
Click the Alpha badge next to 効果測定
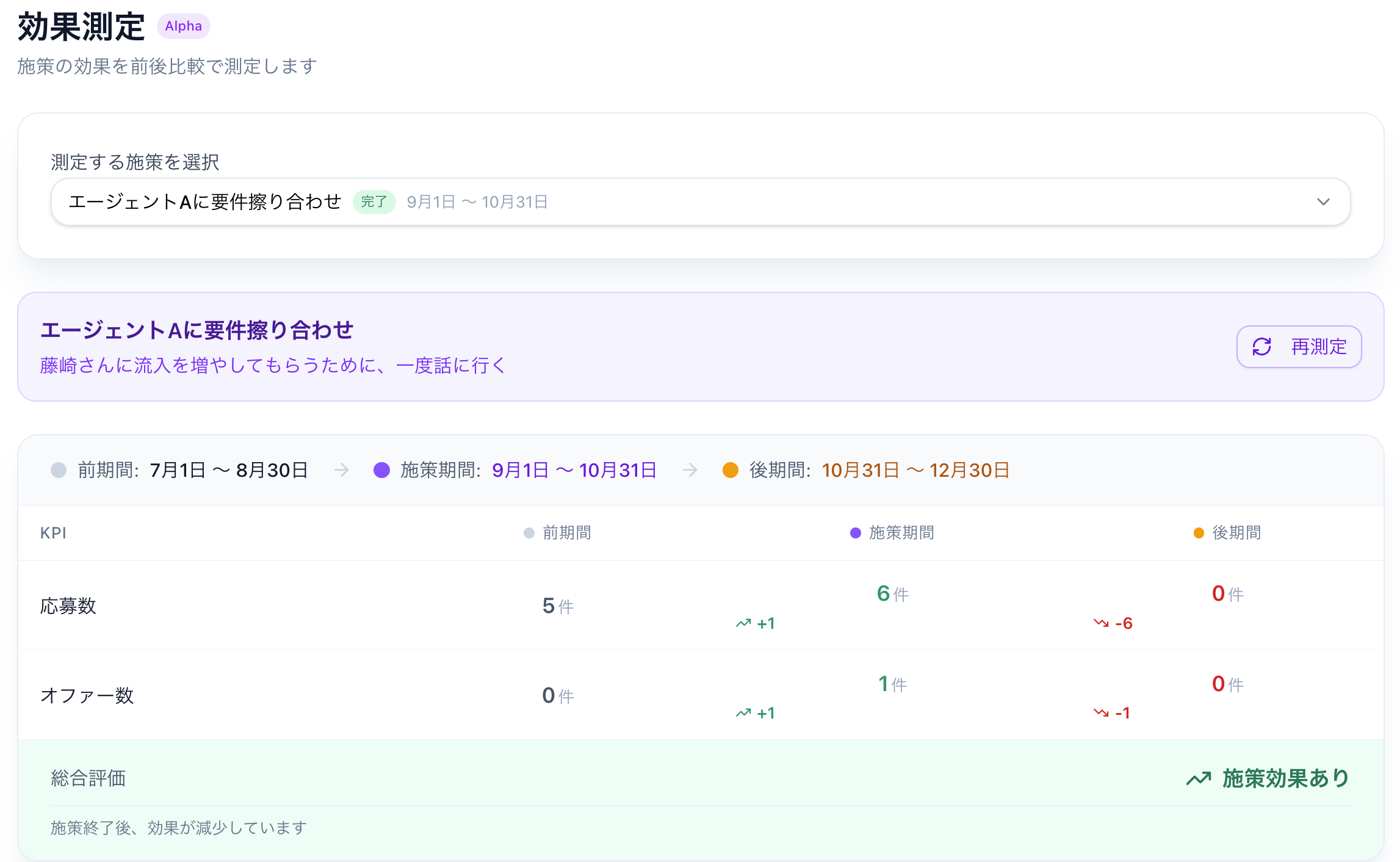coord(183,26)
